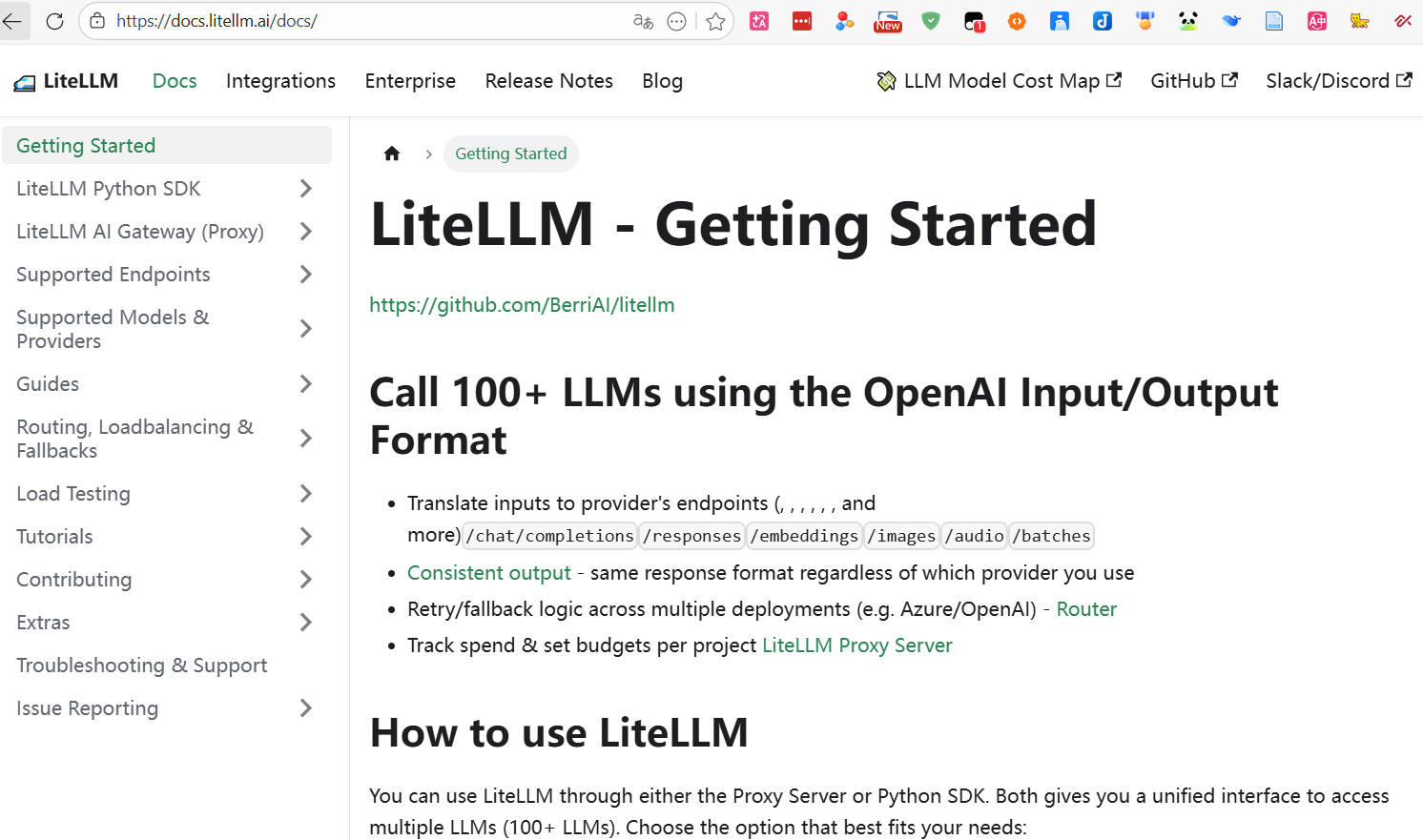Open the blue J extension icon

pos(1103,21)
